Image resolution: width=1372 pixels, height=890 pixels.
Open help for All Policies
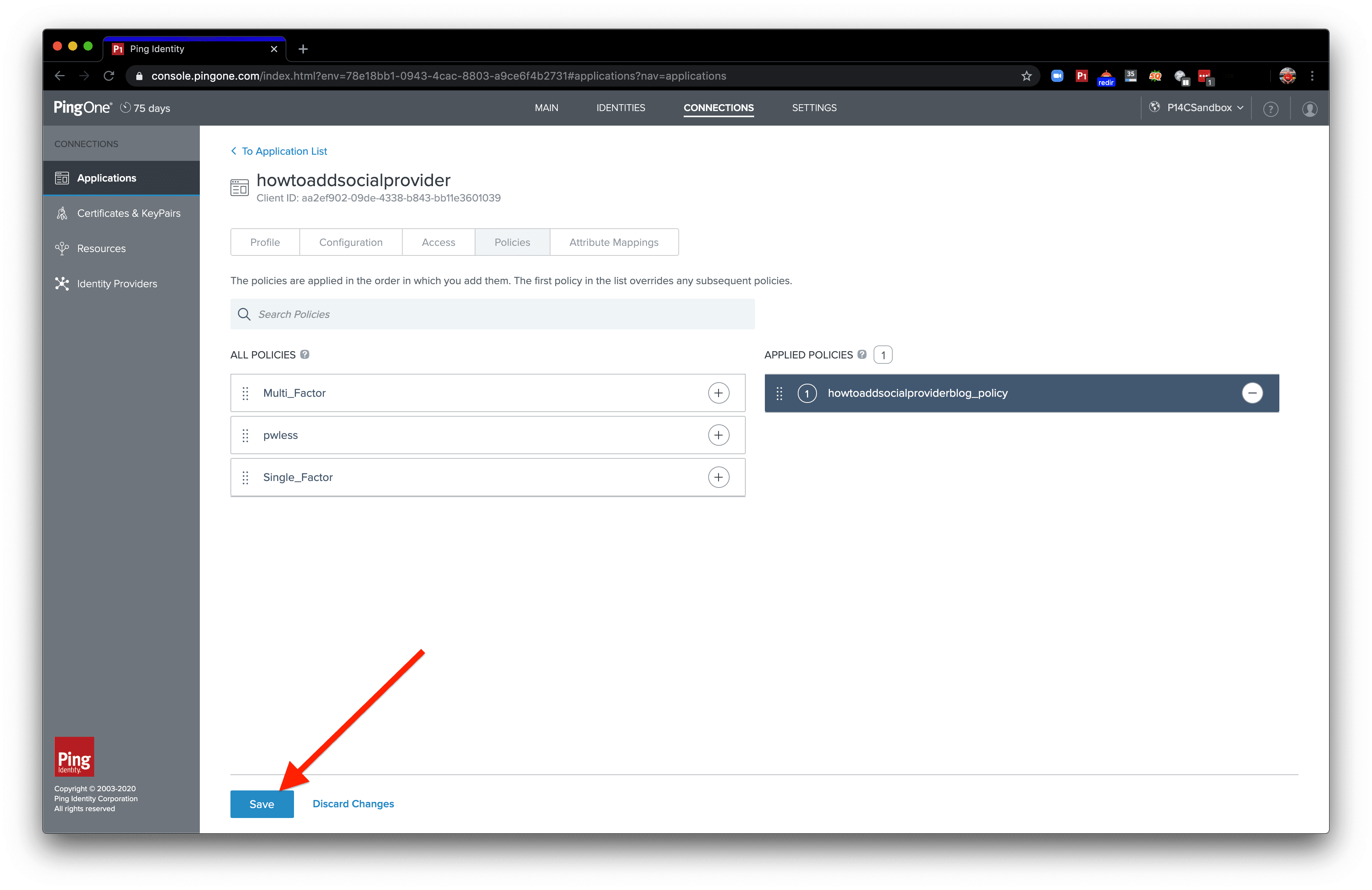[x=305, y=354]
